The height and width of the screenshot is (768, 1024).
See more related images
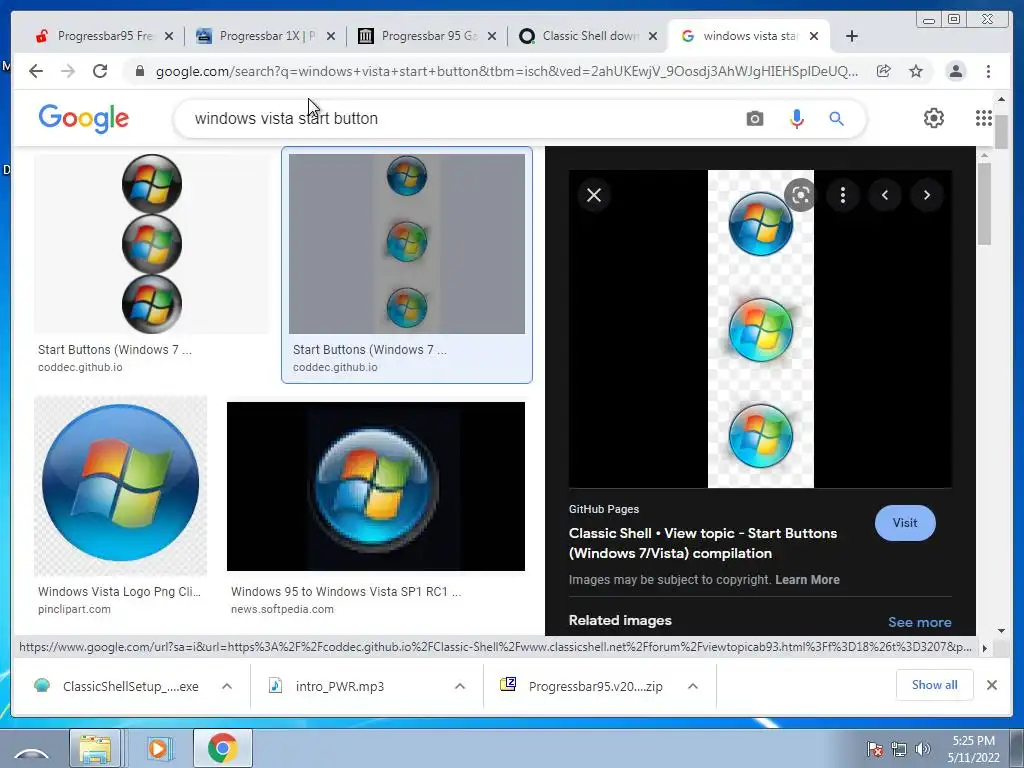coord(920,622)
